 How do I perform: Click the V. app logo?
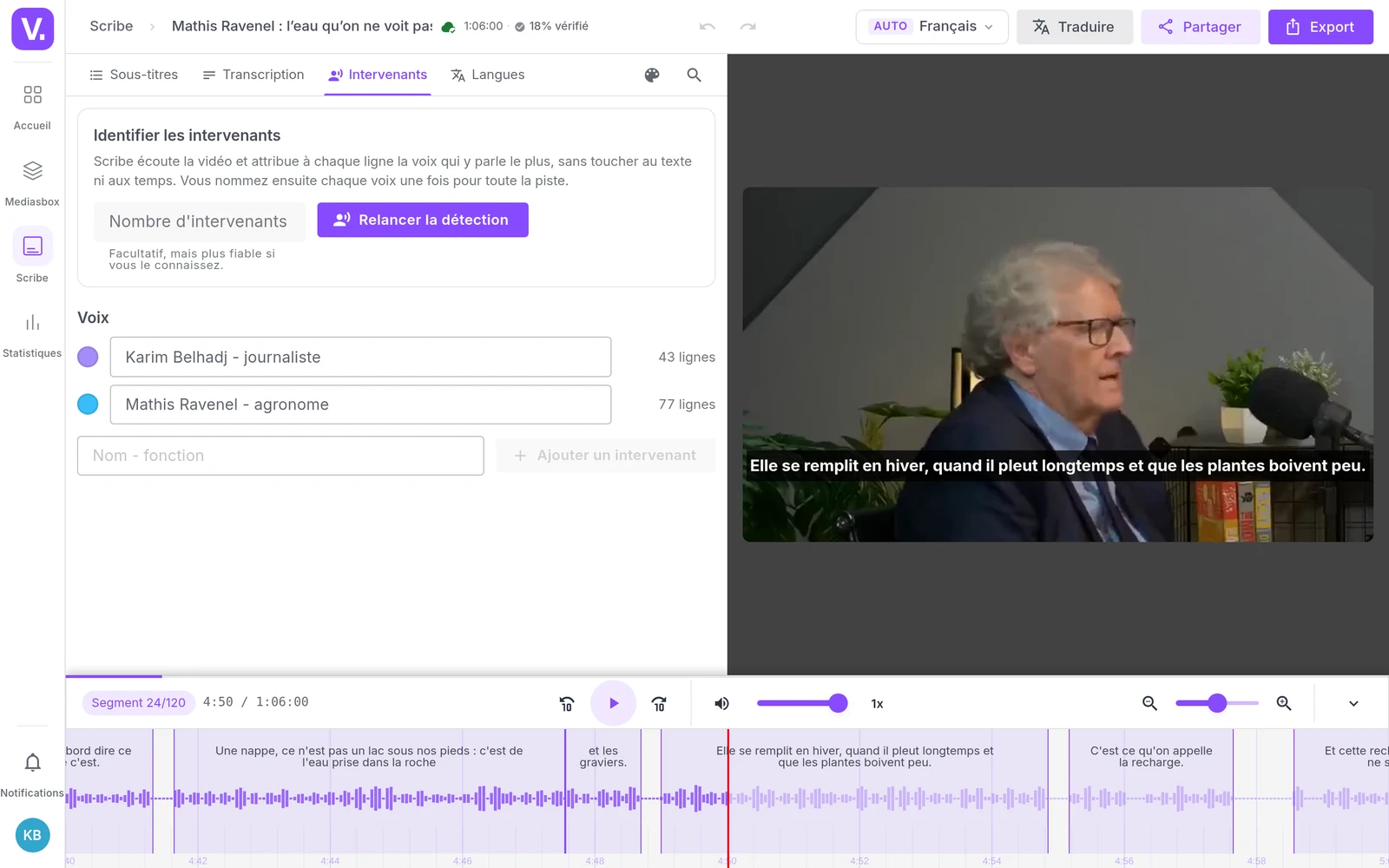click(x=32, y=29)
